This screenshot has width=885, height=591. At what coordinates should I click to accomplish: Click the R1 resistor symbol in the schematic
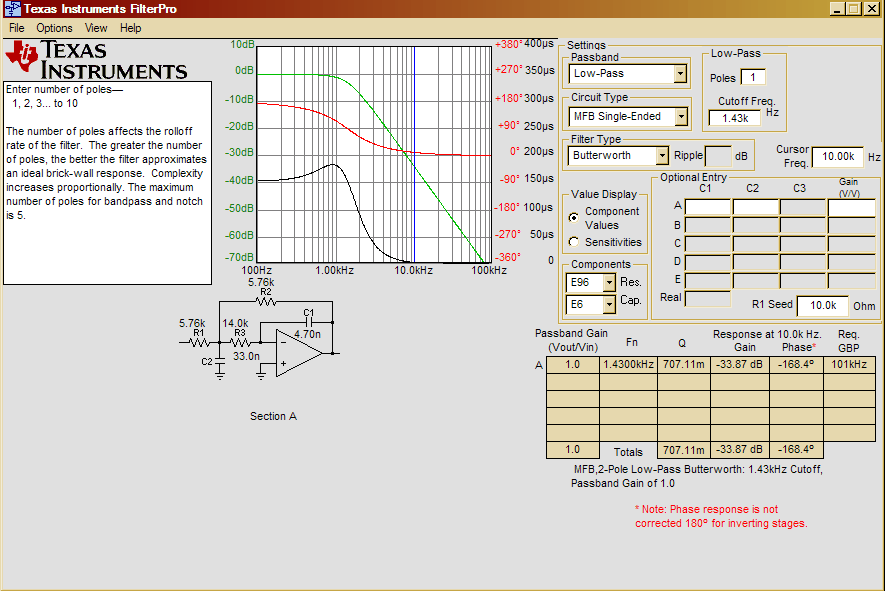pyautogui.click(x=199, y=342)
